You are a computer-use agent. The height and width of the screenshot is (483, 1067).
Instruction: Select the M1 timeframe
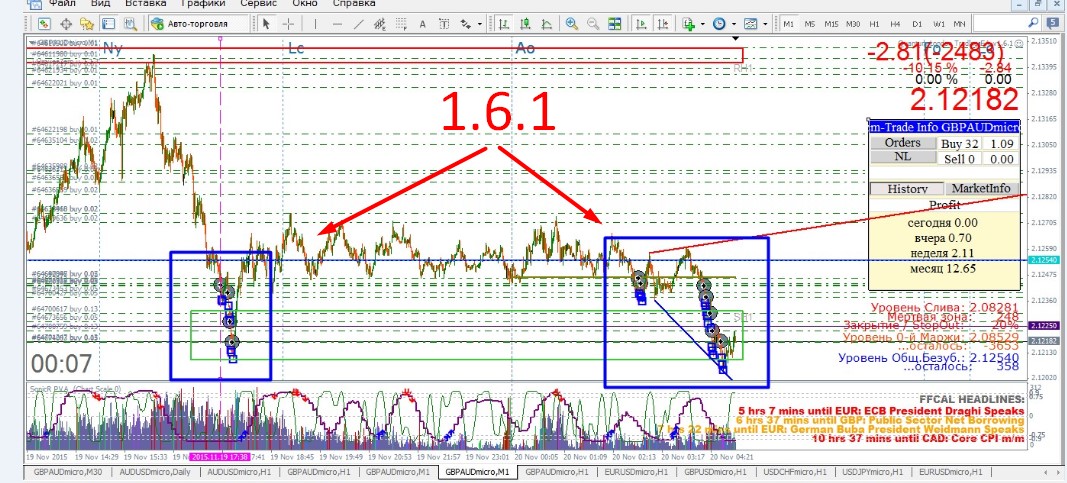pos(789,24)
